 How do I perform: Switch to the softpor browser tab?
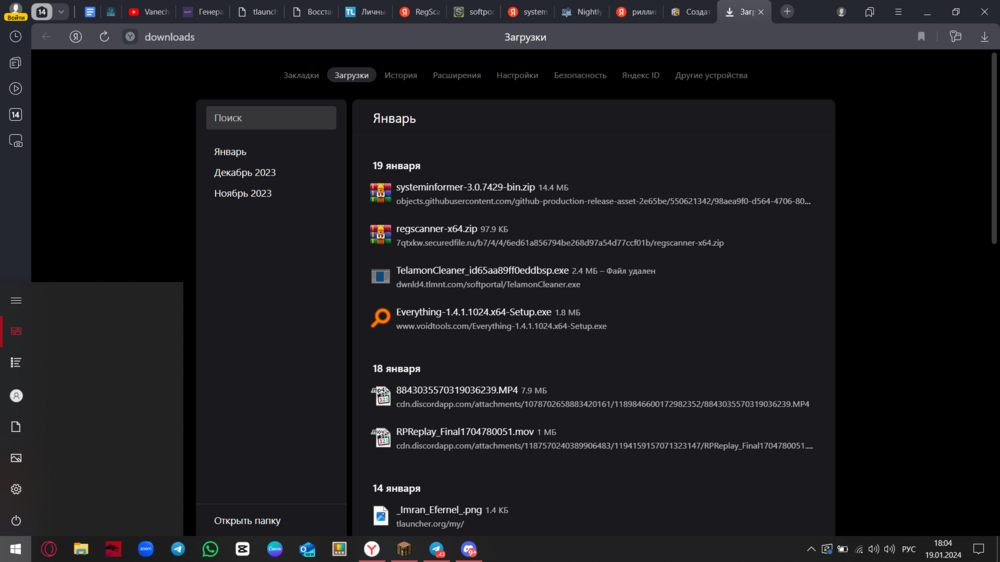tap(474, 11)
